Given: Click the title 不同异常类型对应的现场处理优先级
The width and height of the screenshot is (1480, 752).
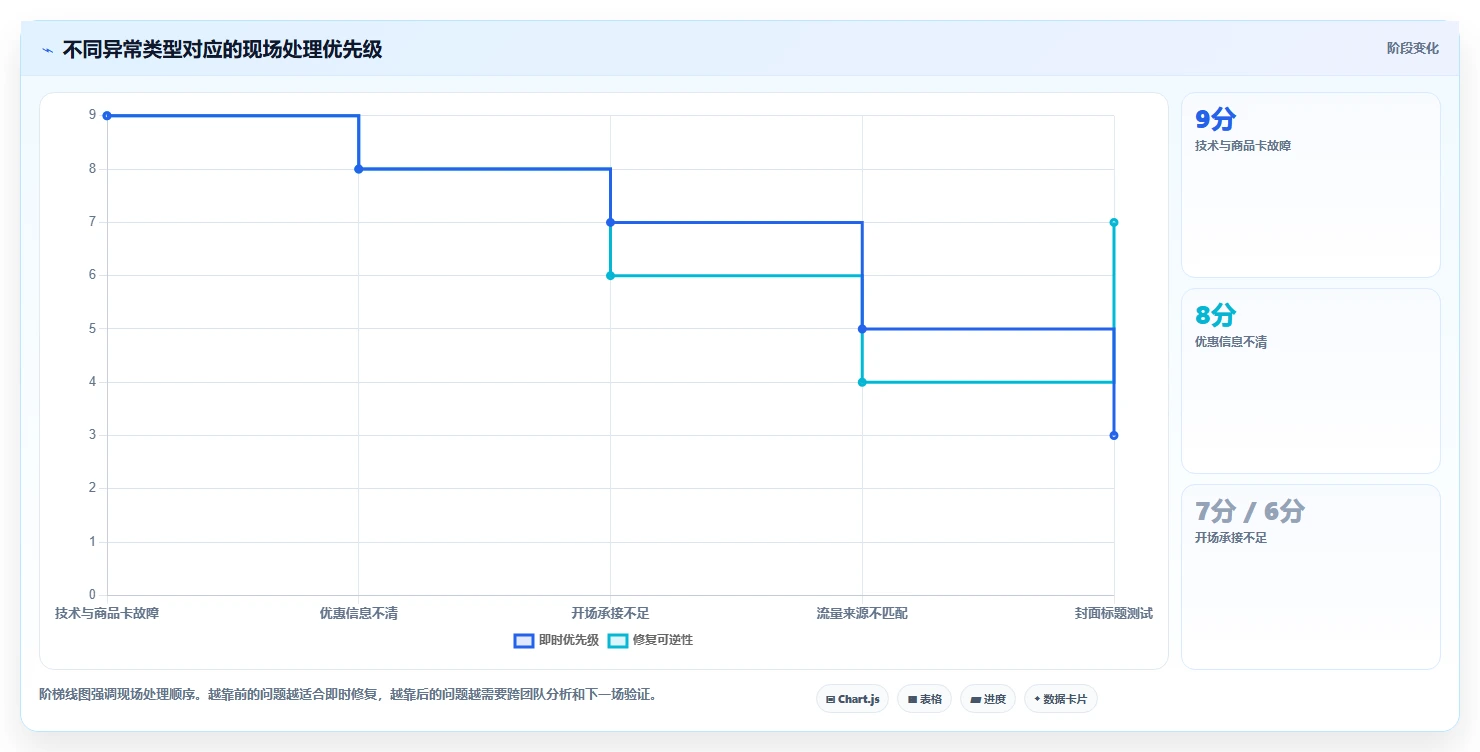Looking at the screenshot, I should (x=222, y=49).
